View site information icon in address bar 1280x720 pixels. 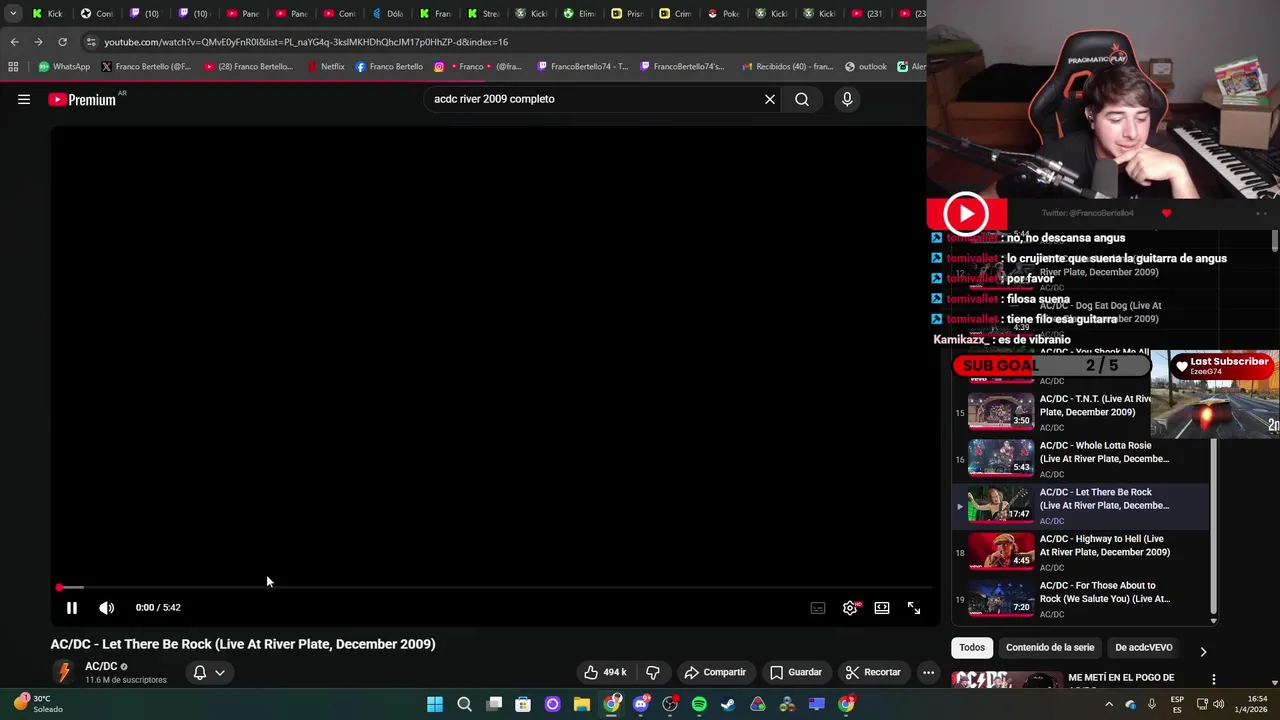coord(91,42)
